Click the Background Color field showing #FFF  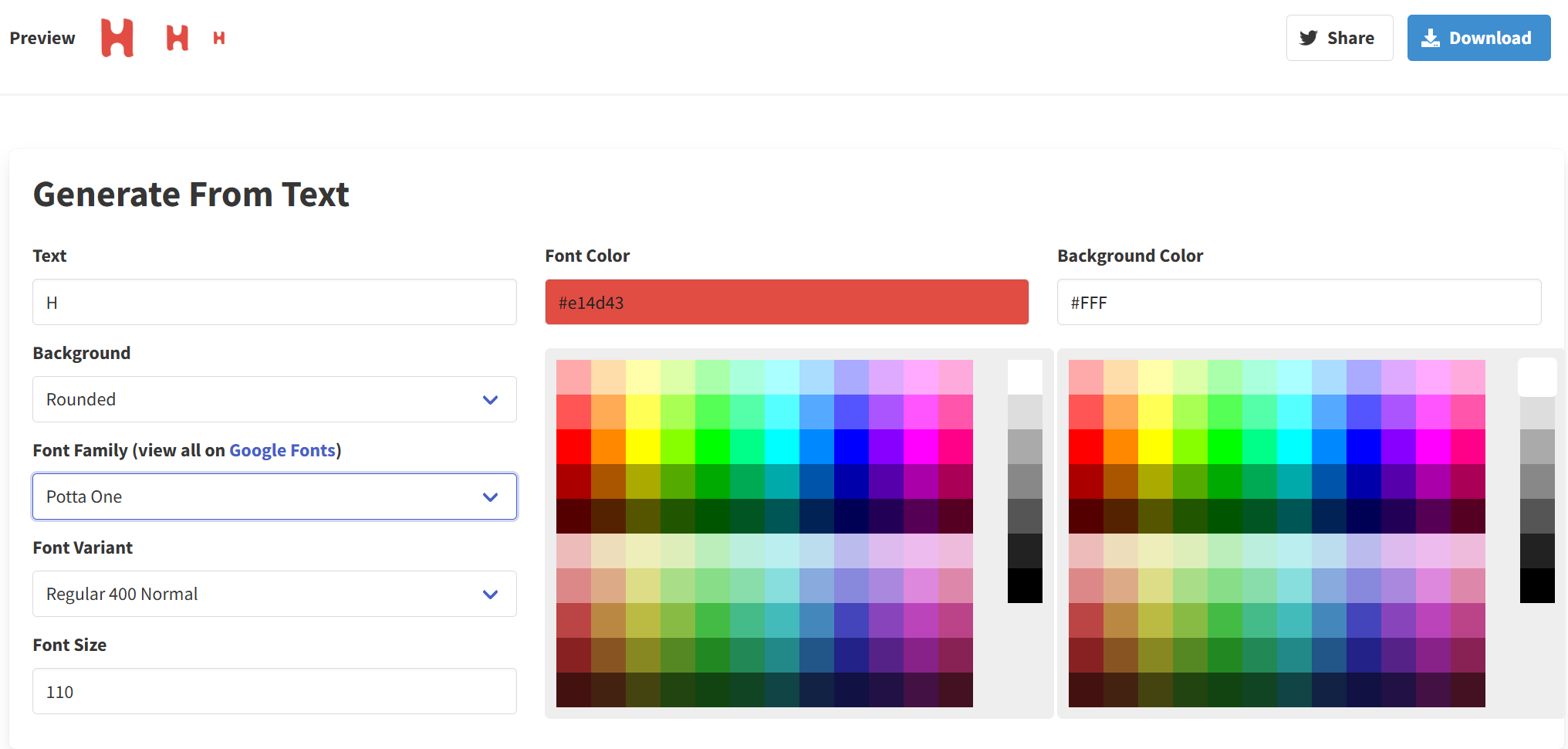point(1299,302)
